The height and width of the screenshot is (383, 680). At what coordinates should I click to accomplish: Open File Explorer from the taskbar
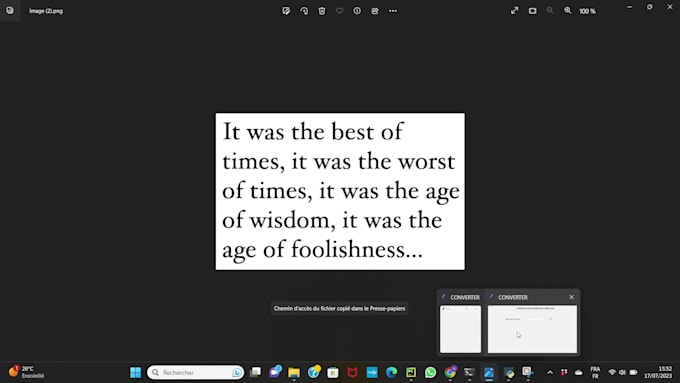click(294, 372)
